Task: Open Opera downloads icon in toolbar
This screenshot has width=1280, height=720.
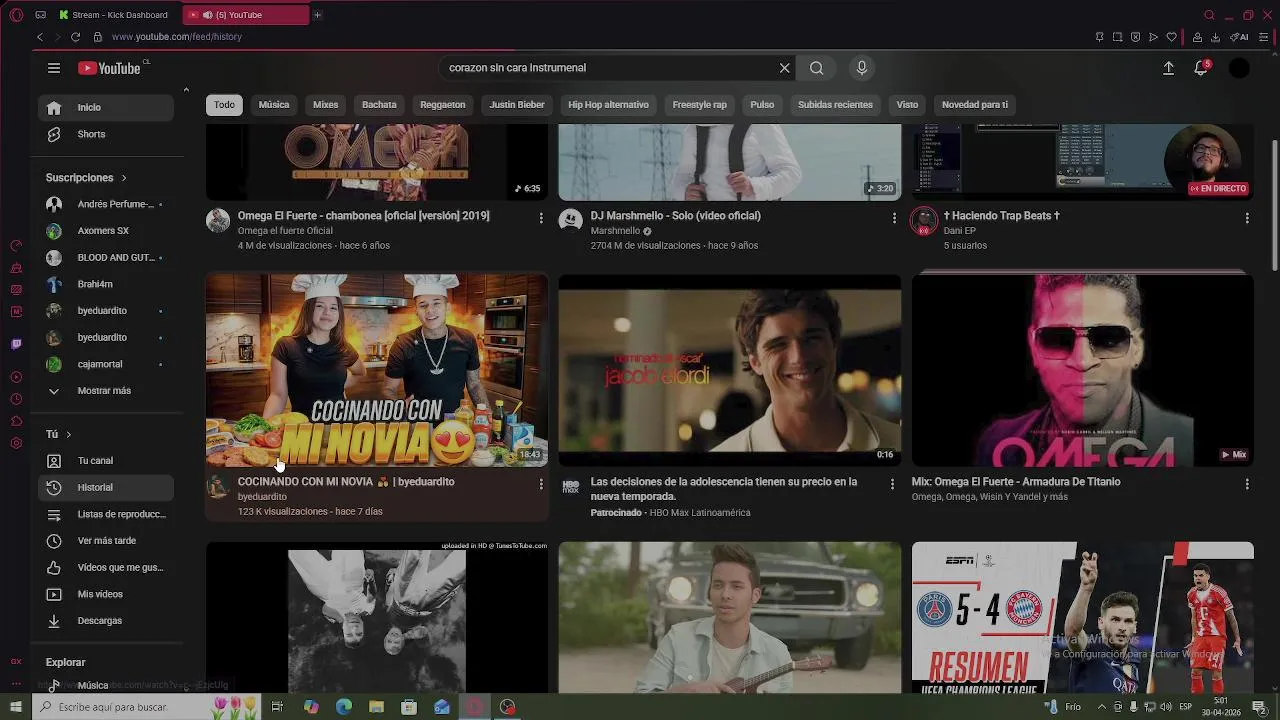Action: pyautogui.click(x=1215, y=37)
